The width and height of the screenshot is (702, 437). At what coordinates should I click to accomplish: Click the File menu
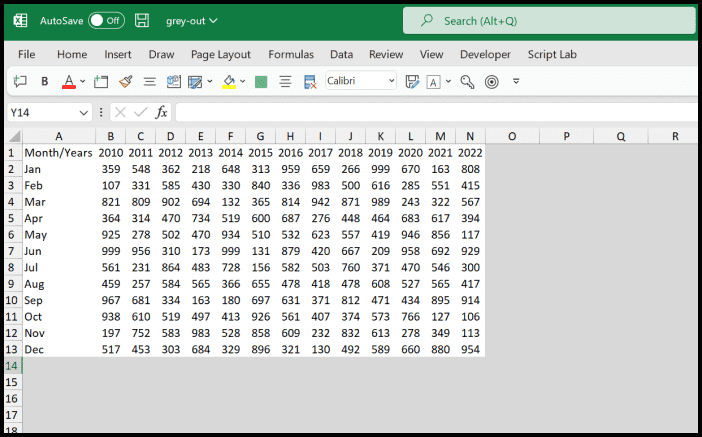(27, 54)
